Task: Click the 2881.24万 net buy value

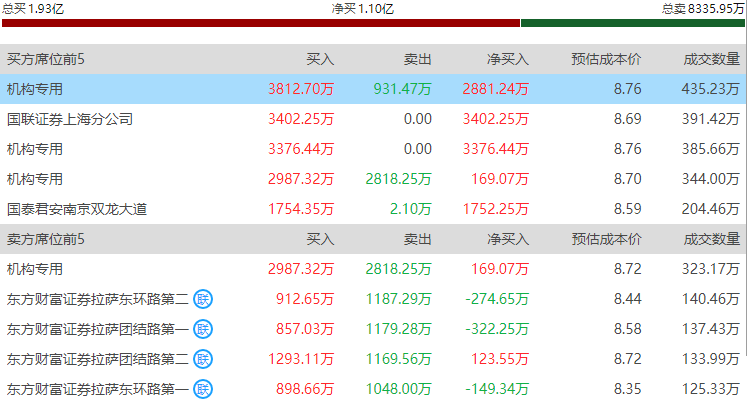Action: [x=495, y=89]
